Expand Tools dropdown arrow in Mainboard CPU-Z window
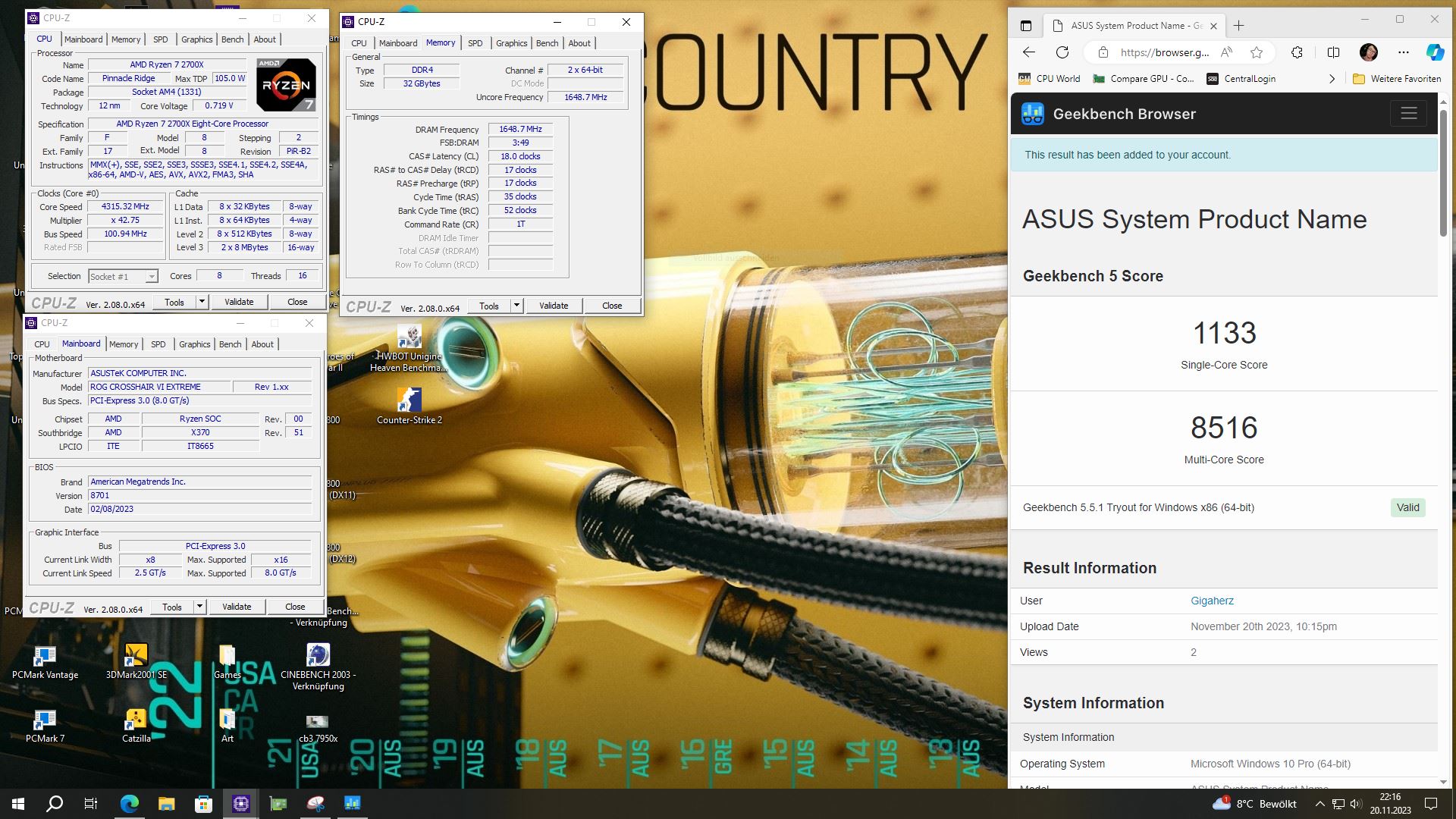The width and height of the screenshot is (1456, 819). (199, 607)
